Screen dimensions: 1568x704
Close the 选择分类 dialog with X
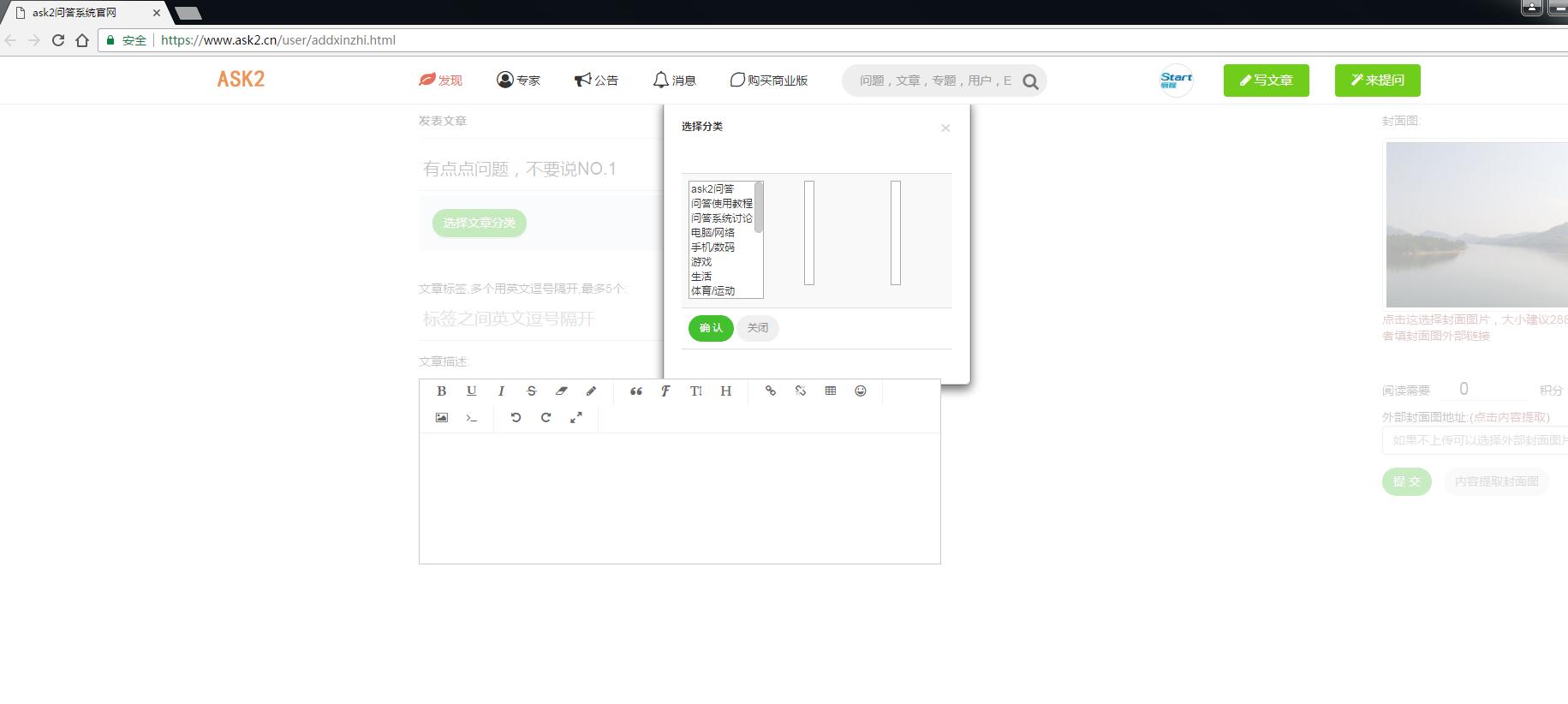pyautogui.click(x=945, y=128)
